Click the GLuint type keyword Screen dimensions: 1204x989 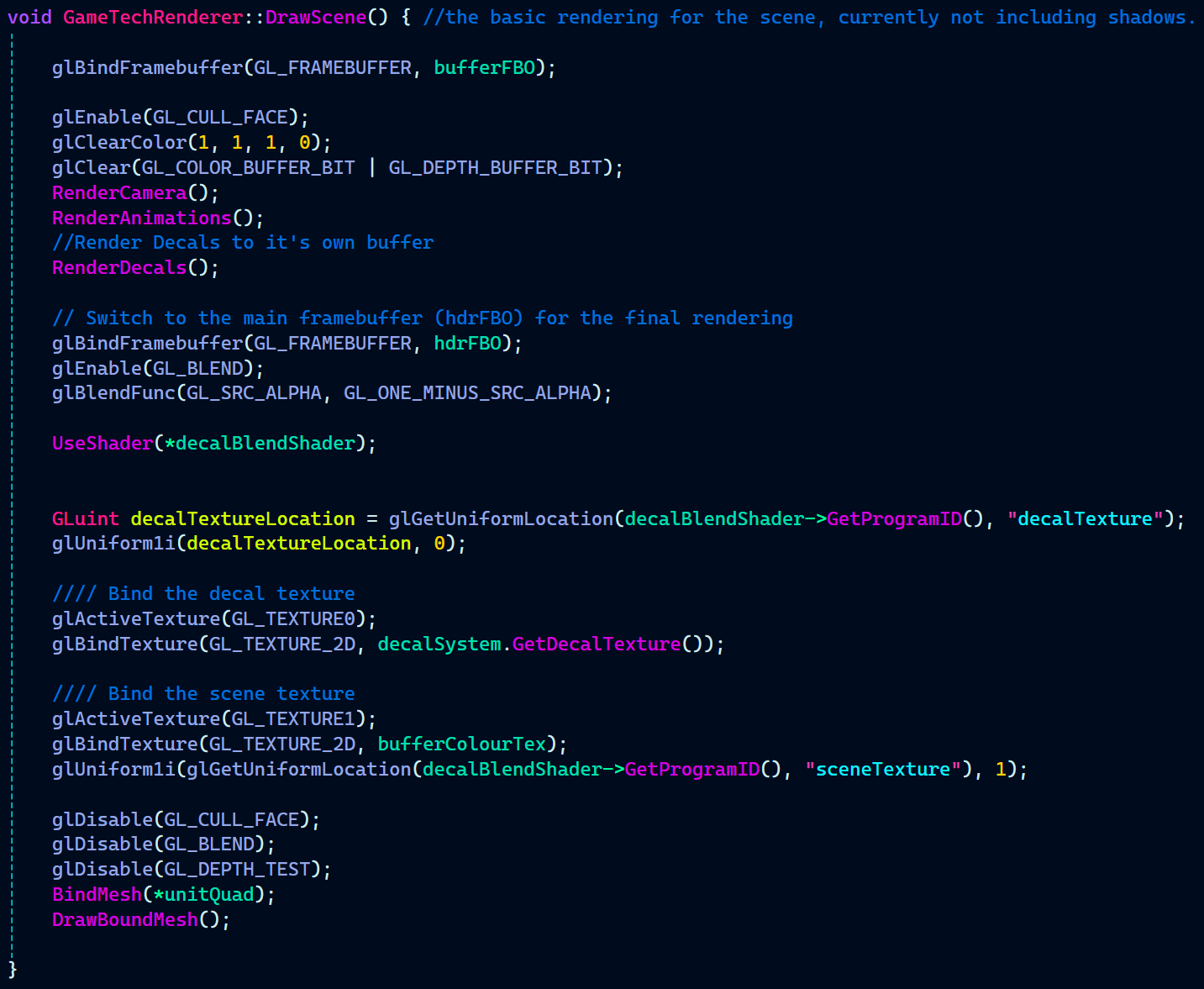tap(86, 518)
